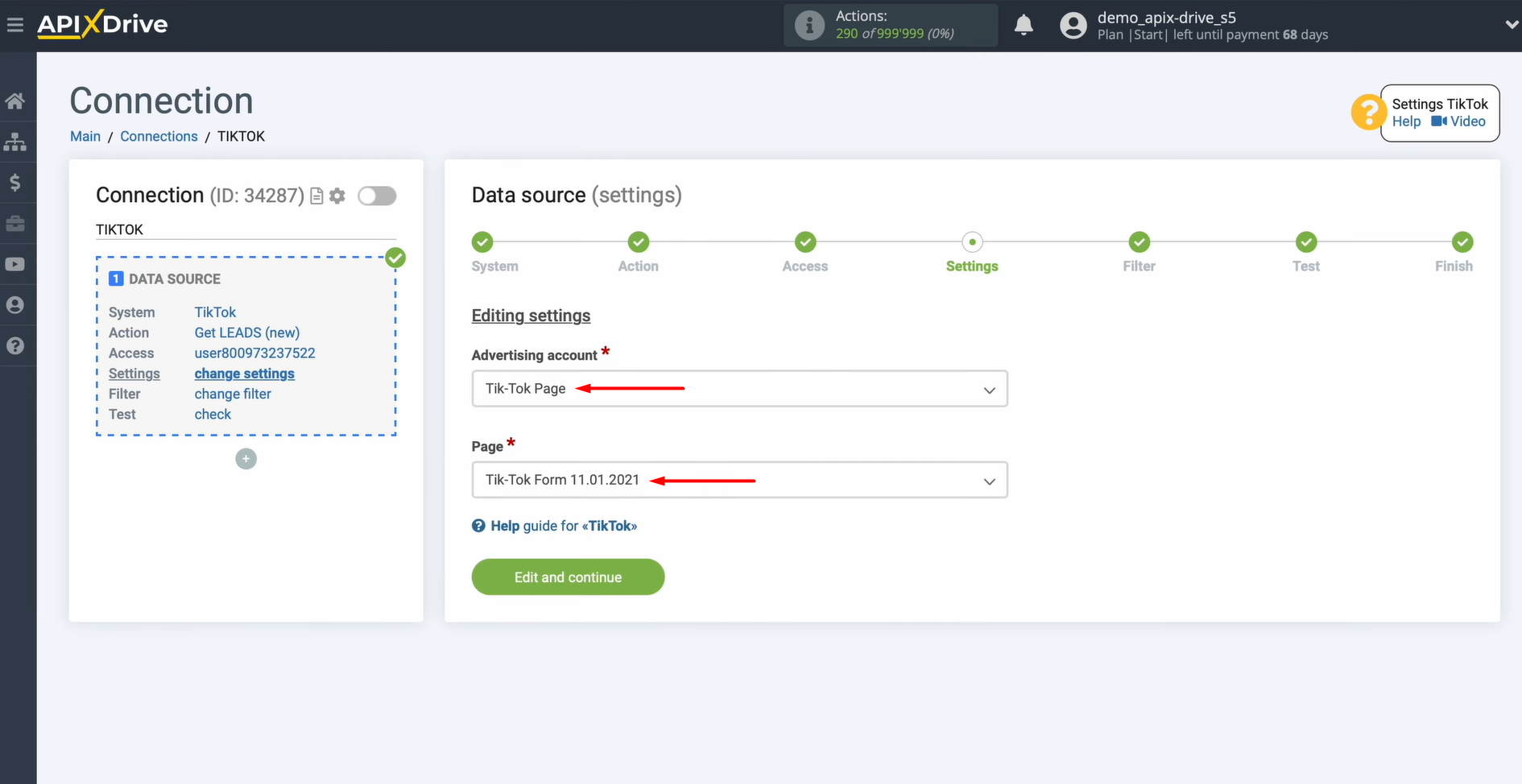The height and width of the screenshot is (784, 1522).
Task: Add a new block with plus icon
Action: [246, 459]
